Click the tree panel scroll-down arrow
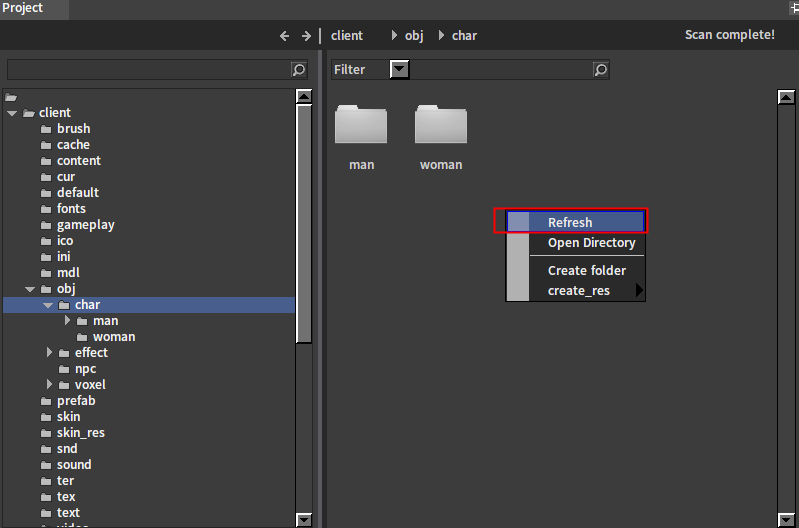This screenshot has width=799, height=528. [304, 519]
